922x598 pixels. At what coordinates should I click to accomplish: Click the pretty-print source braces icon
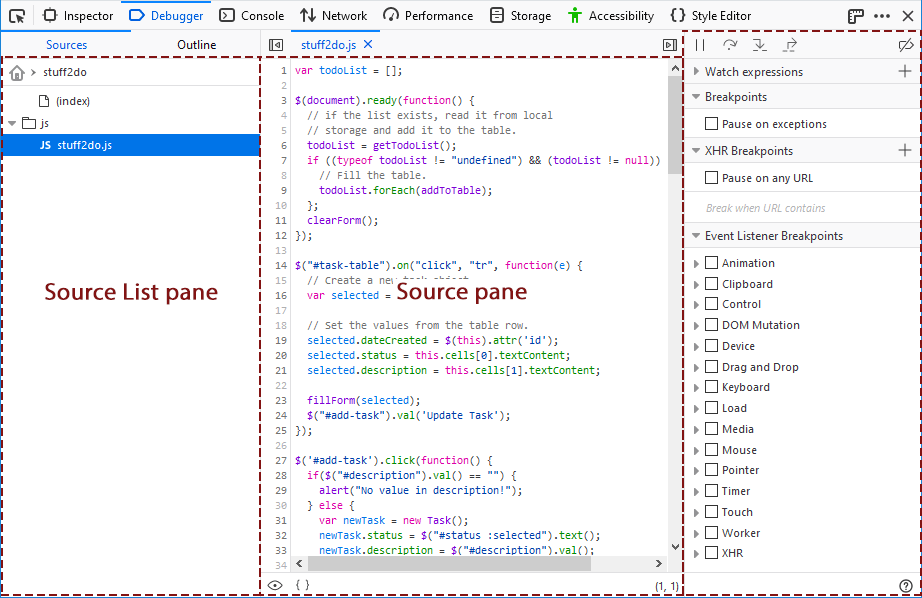(302, 585)
